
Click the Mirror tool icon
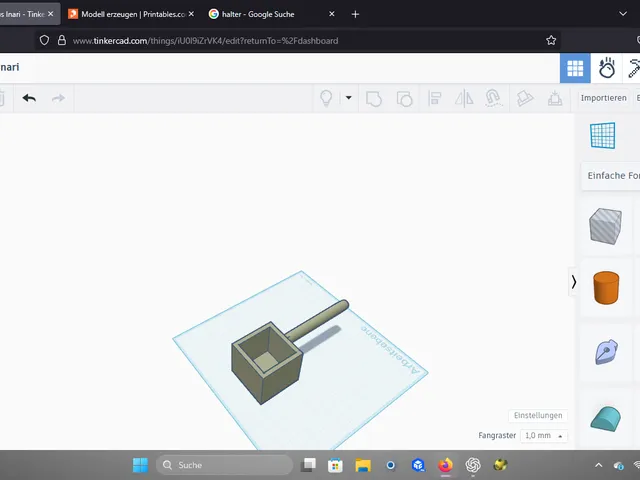point(464,98)
